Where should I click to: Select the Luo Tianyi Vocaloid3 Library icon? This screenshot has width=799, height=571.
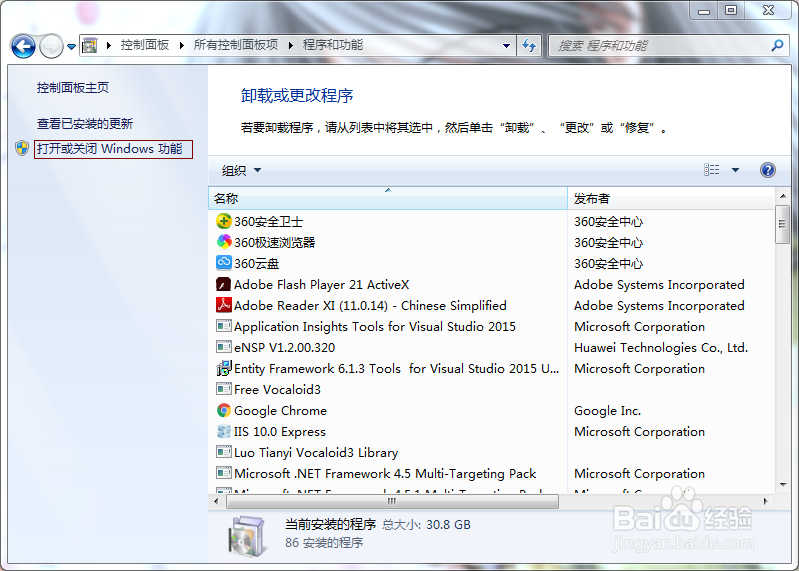[224, 452]
